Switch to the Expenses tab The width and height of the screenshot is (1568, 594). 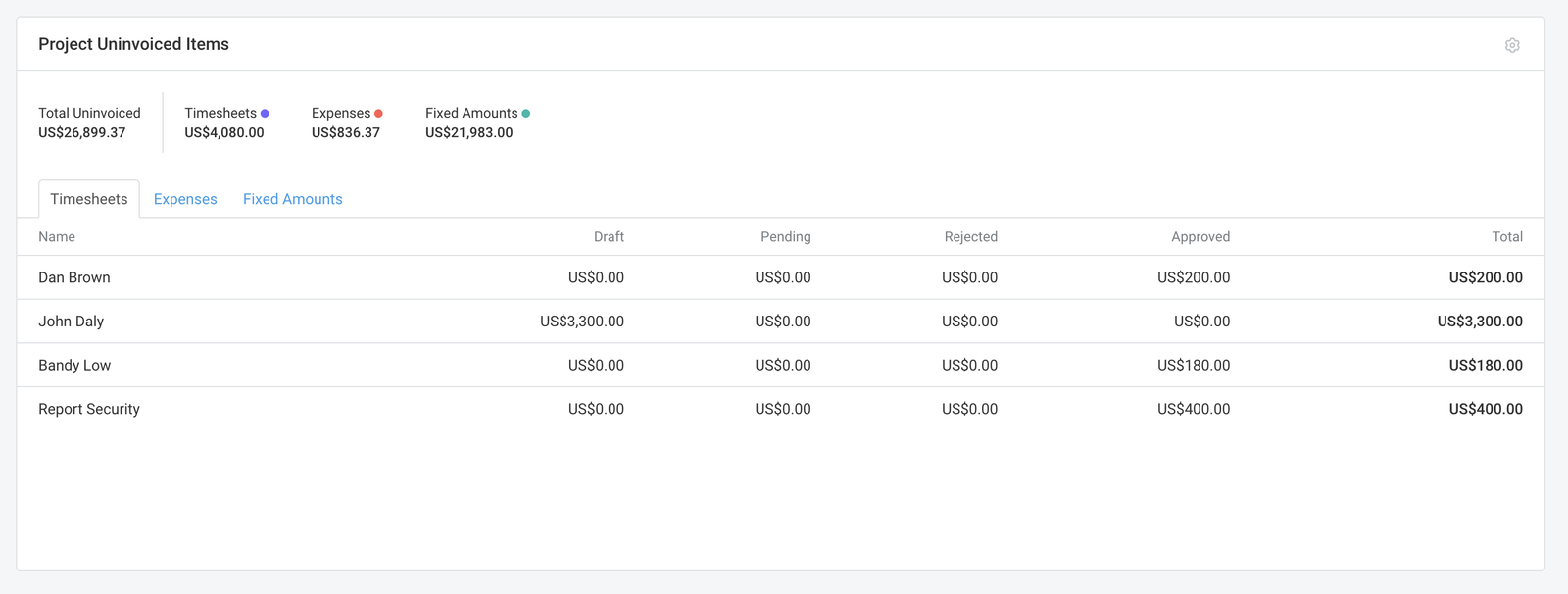[185, 199]
